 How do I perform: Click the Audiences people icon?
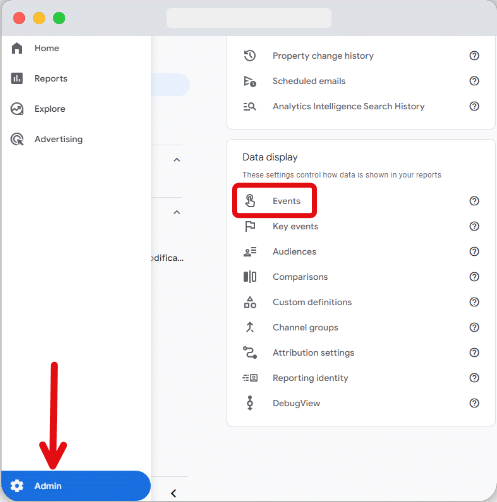[x=250, y=252]
